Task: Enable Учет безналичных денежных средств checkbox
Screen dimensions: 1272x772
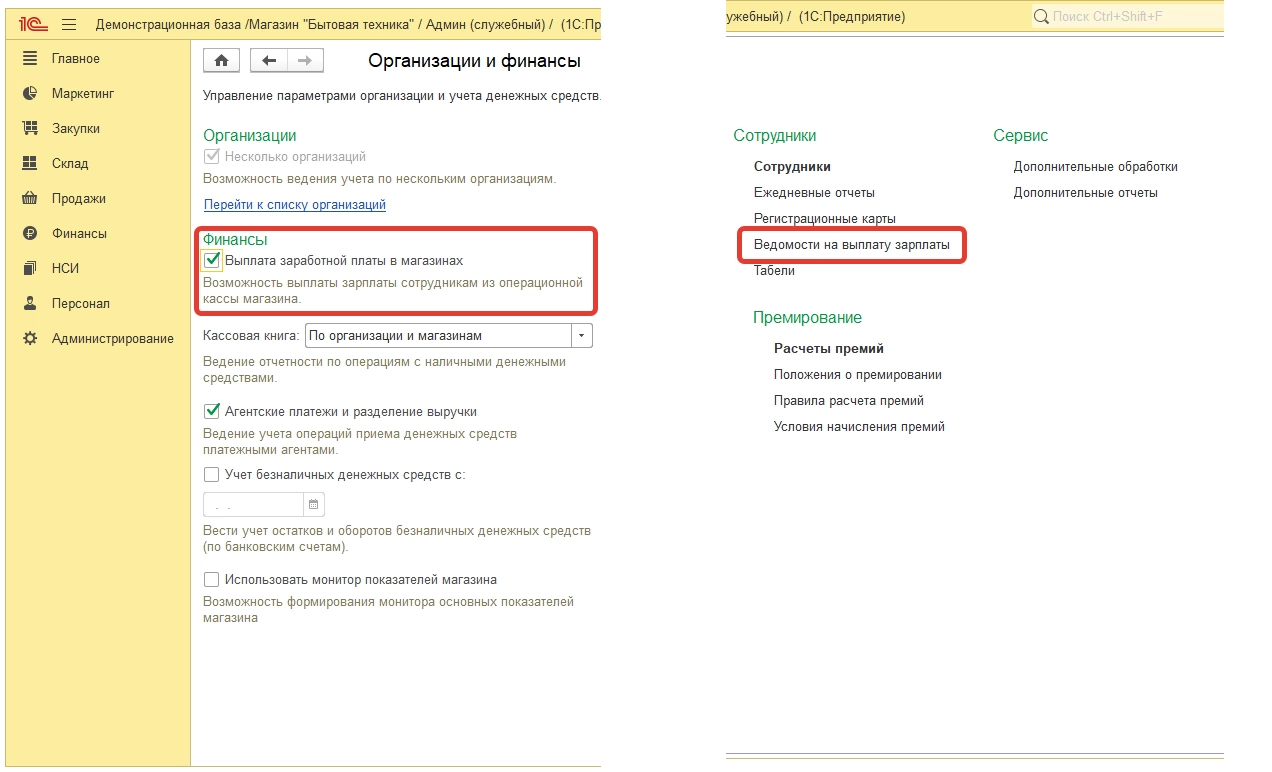Action: click(x=211, y=475)
